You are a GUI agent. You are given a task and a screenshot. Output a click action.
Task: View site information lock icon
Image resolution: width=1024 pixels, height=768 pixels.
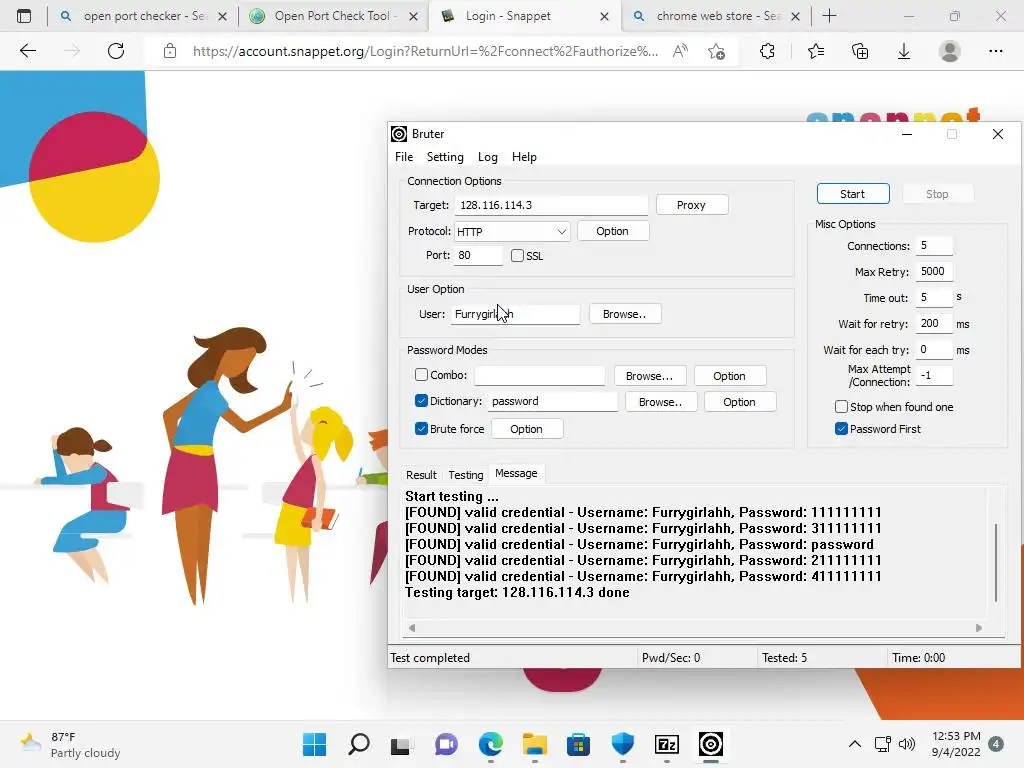pyautogui.click(x=170, y=51)
